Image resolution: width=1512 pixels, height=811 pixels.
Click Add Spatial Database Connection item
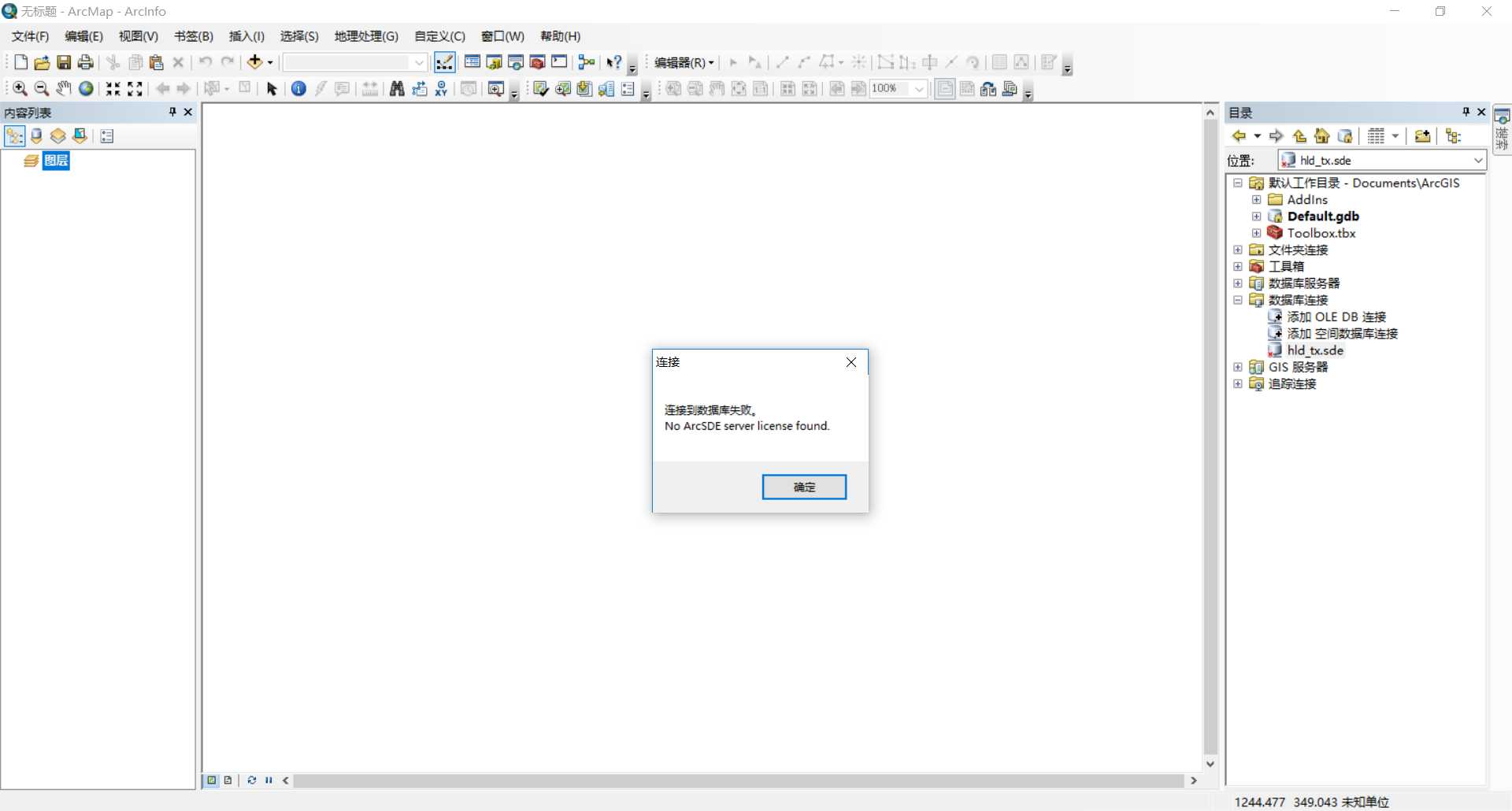(1342, 334)
